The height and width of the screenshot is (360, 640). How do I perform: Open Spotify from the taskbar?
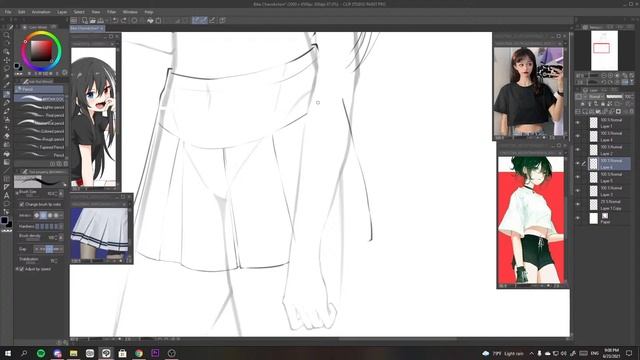click(x=41, y=353)
